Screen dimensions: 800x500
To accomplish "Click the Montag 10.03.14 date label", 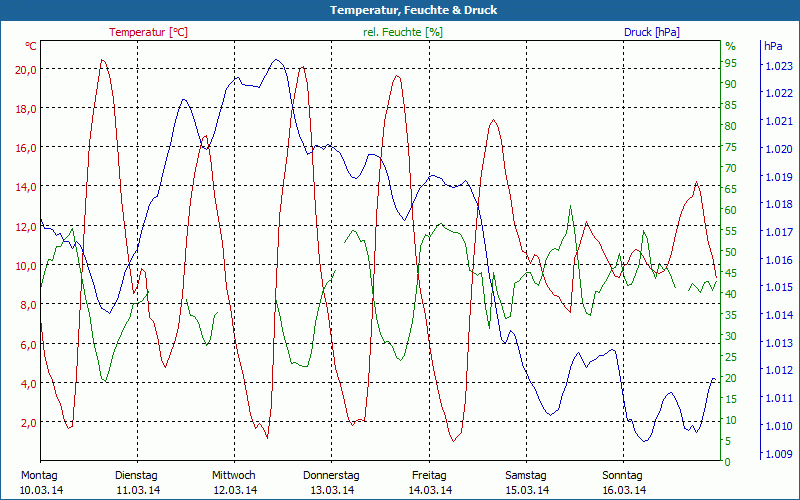I will click(x=40, y=482).
